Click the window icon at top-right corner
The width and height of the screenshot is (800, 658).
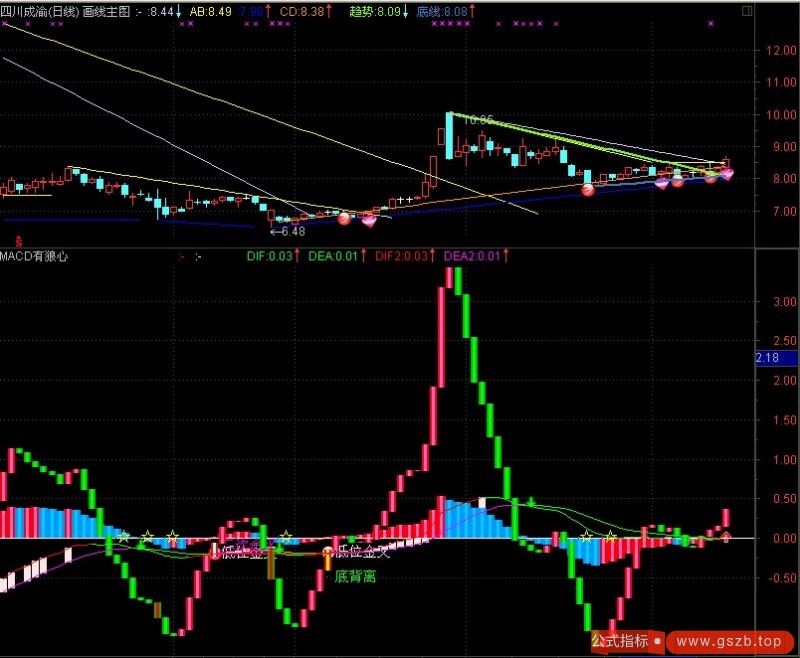747,11
